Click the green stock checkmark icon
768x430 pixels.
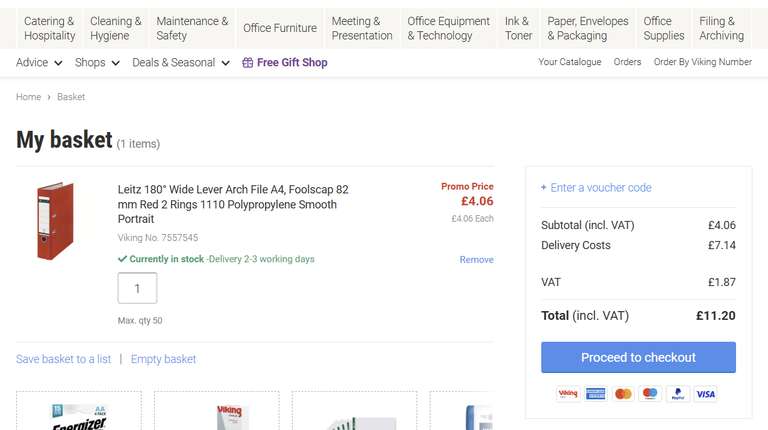(122, 259)
